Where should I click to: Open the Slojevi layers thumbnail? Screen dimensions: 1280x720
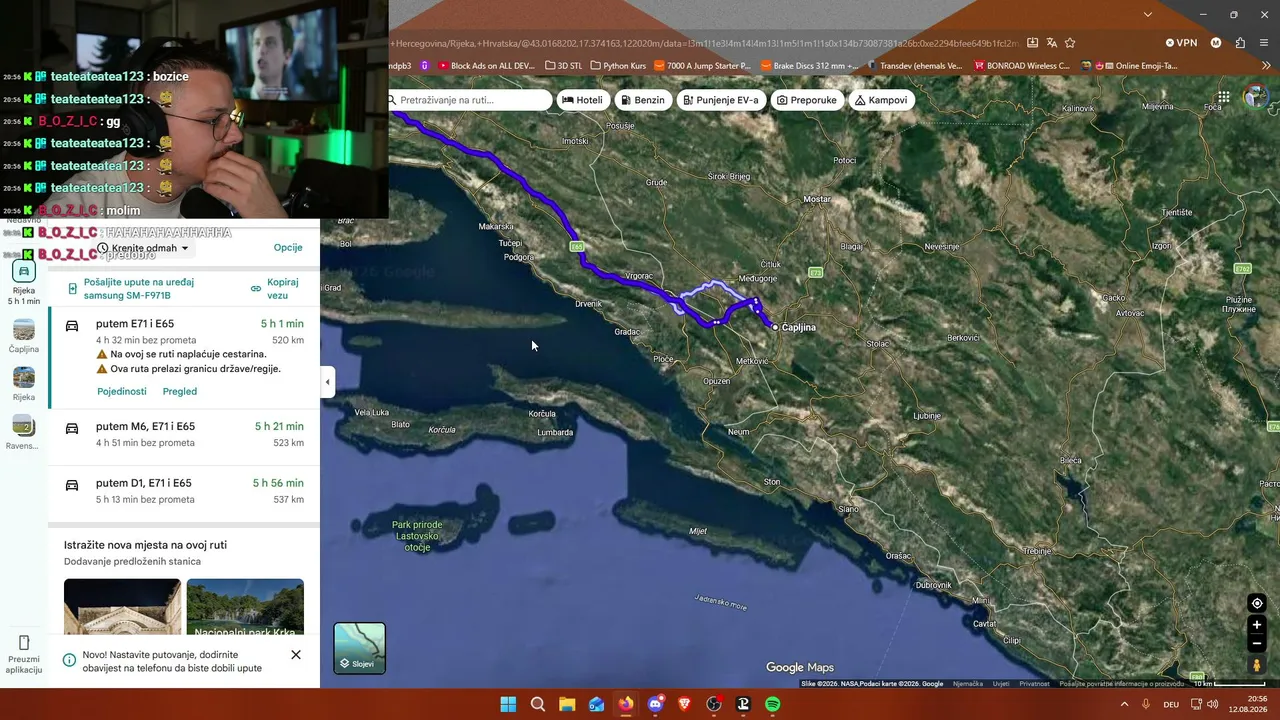359,647
